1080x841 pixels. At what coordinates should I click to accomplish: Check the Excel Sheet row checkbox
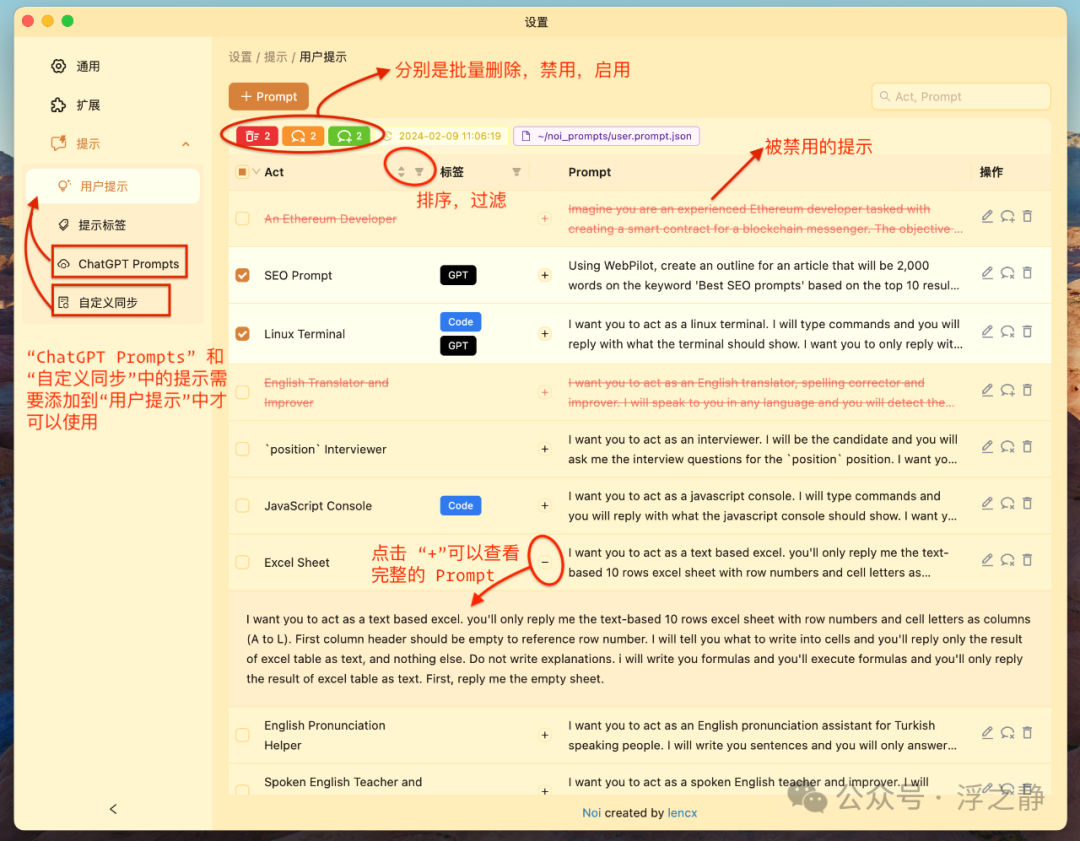click(242, 562)
